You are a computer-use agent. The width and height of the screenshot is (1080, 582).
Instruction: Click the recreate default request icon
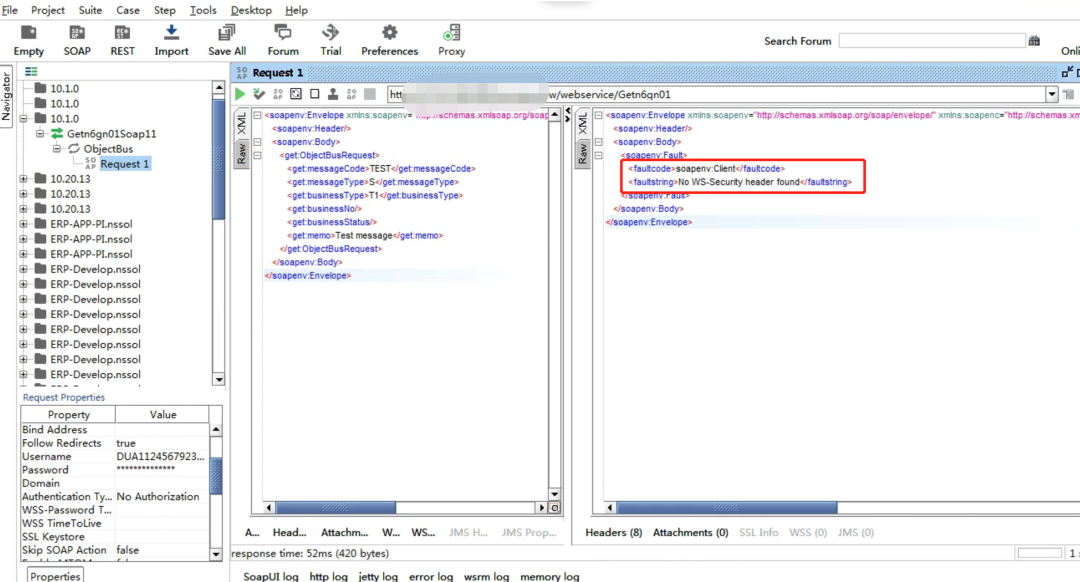[296, 94]
